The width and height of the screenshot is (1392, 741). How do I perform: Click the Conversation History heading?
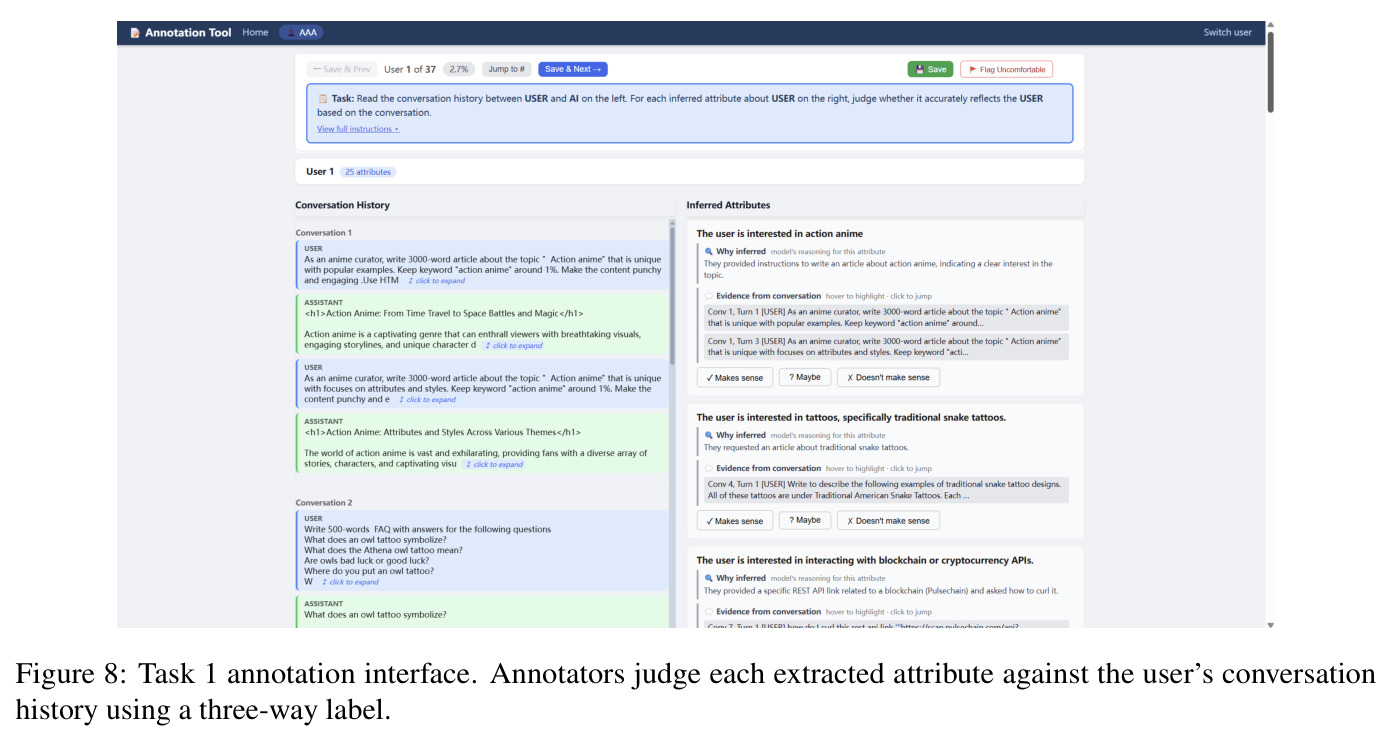point(342,205)
